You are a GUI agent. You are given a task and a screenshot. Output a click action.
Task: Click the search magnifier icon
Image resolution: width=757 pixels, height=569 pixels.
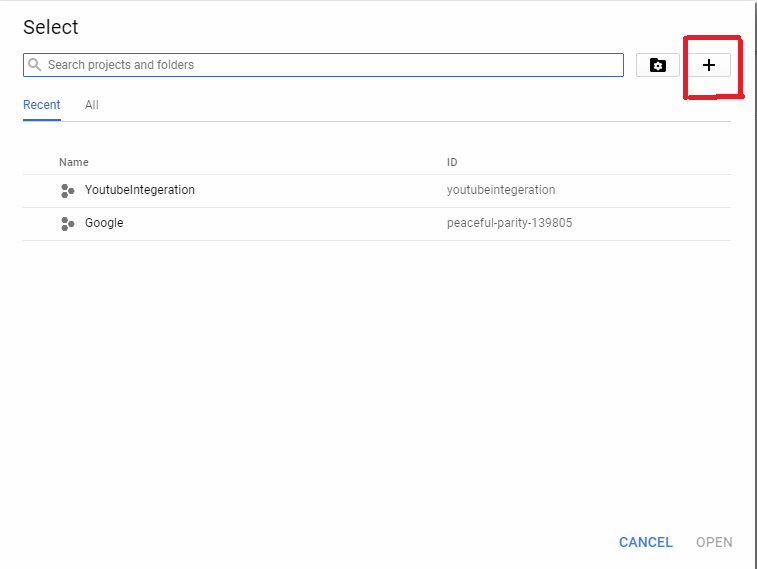[34, 65]
